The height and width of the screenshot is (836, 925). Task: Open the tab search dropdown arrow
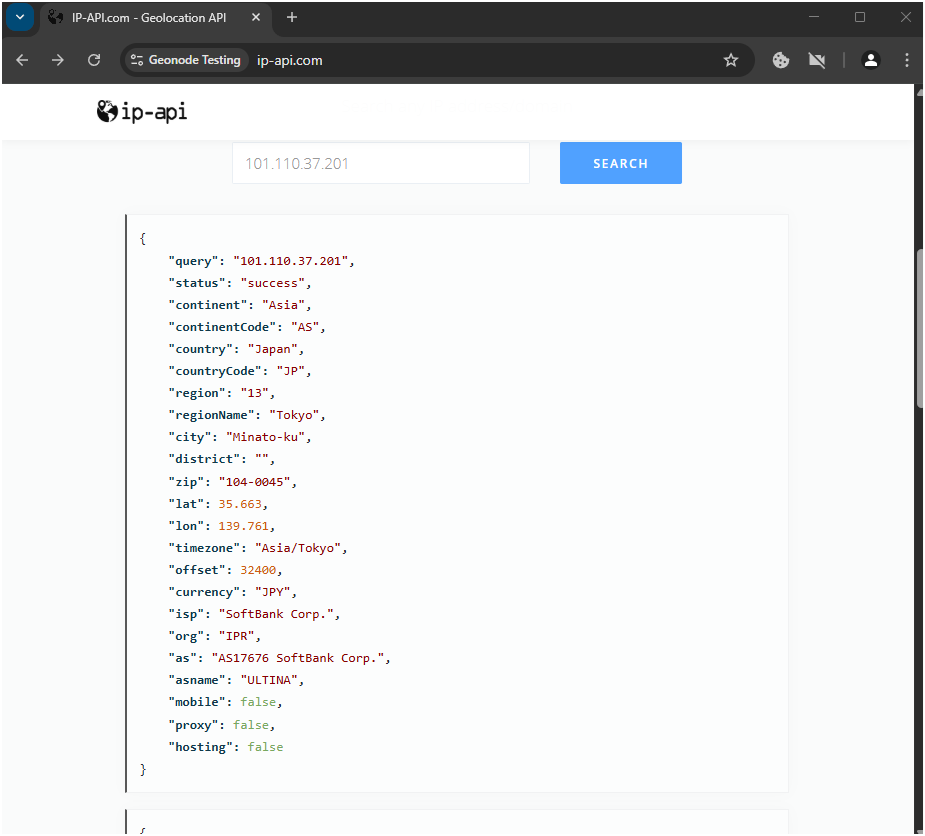click(x=19, y=17)
